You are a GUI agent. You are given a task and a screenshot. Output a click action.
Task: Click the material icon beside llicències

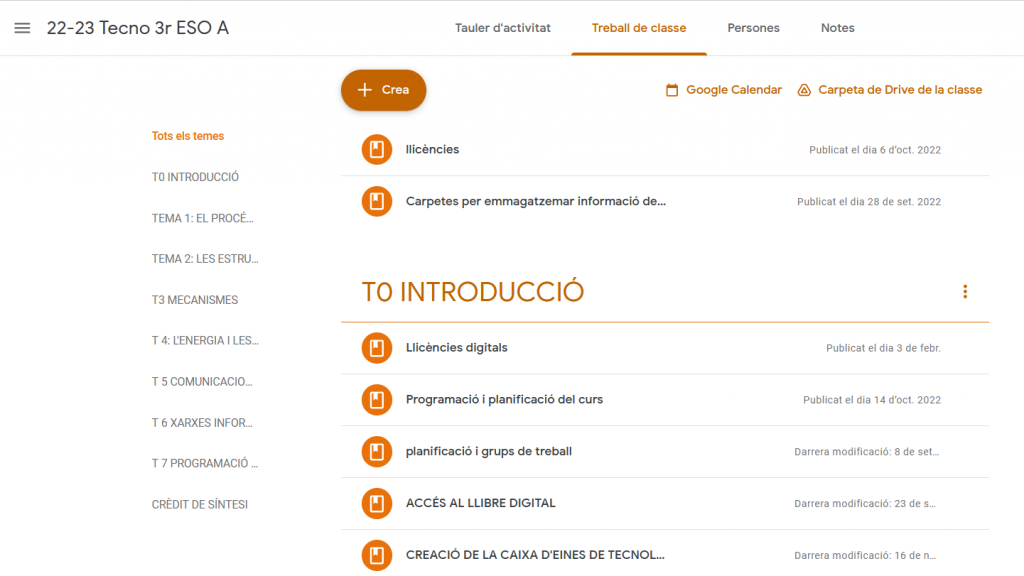(x=376, y=150)
